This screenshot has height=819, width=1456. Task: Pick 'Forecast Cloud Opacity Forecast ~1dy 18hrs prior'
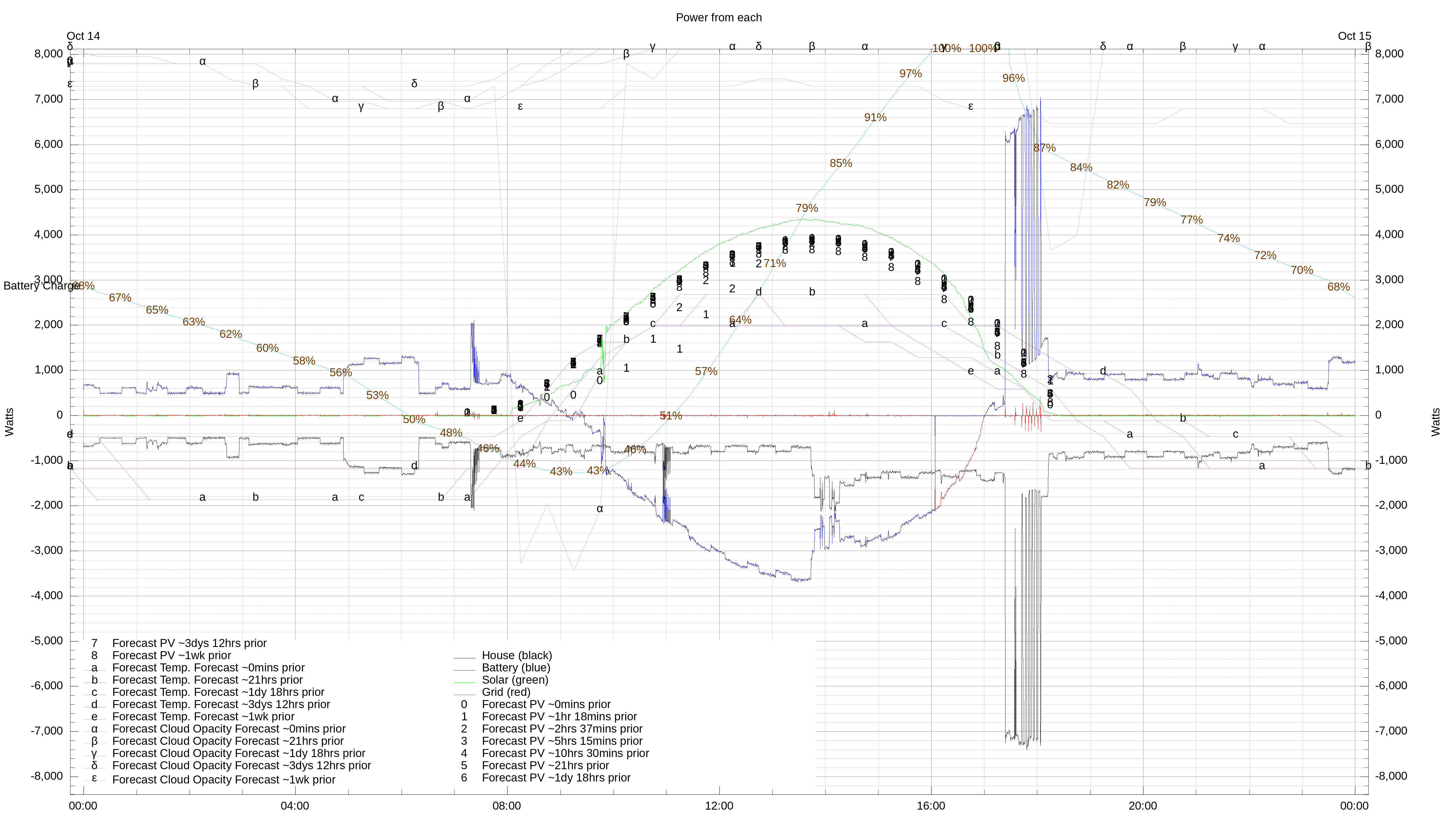[x=239, y=753]
